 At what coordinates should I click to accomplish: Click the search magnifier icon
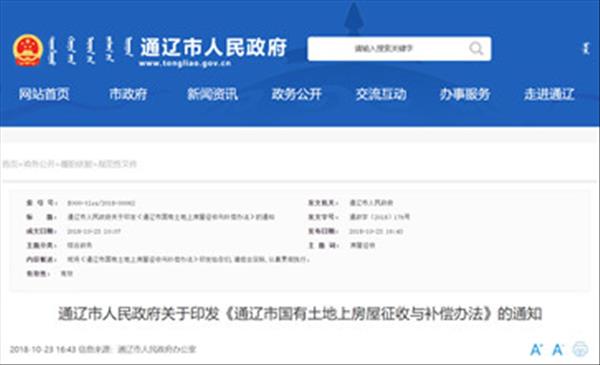476,49
